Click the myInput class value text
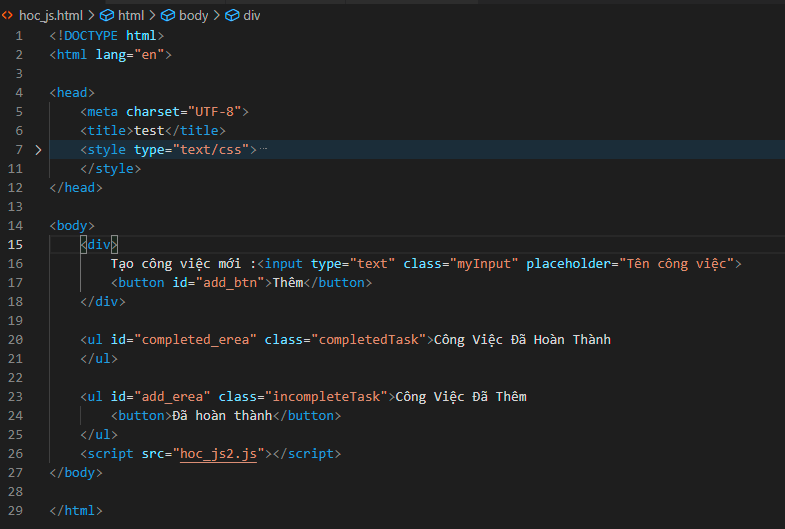 coord(484,264)
